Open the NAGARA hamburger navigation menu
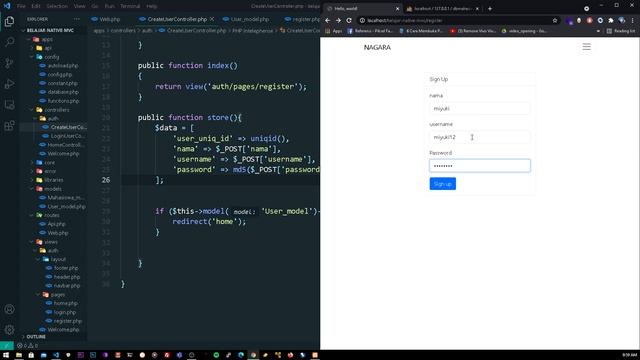 587,47
